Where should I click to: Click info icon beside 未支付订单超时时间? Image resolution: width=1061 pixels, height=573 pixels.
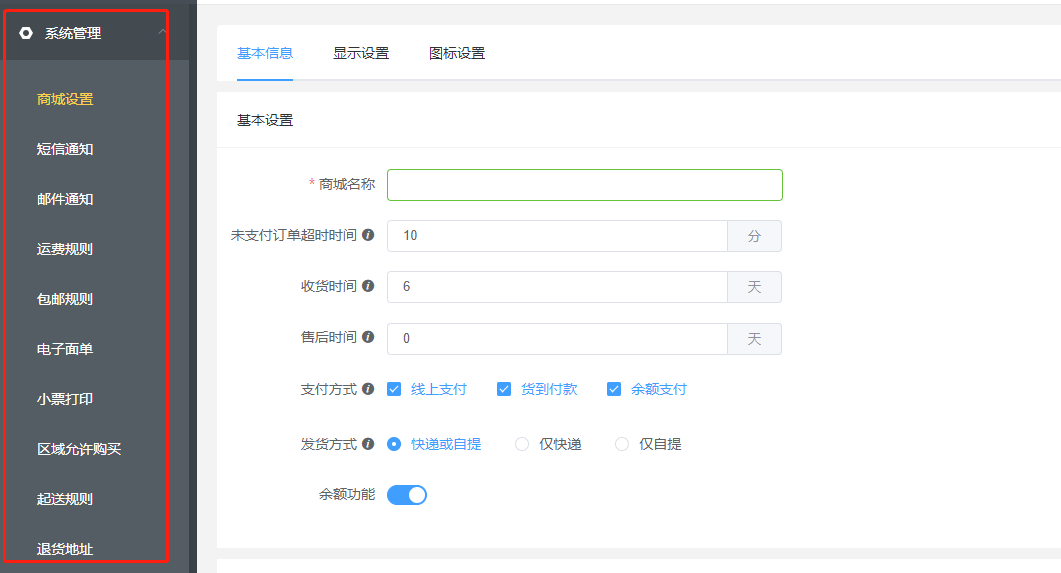click(368, 235)
